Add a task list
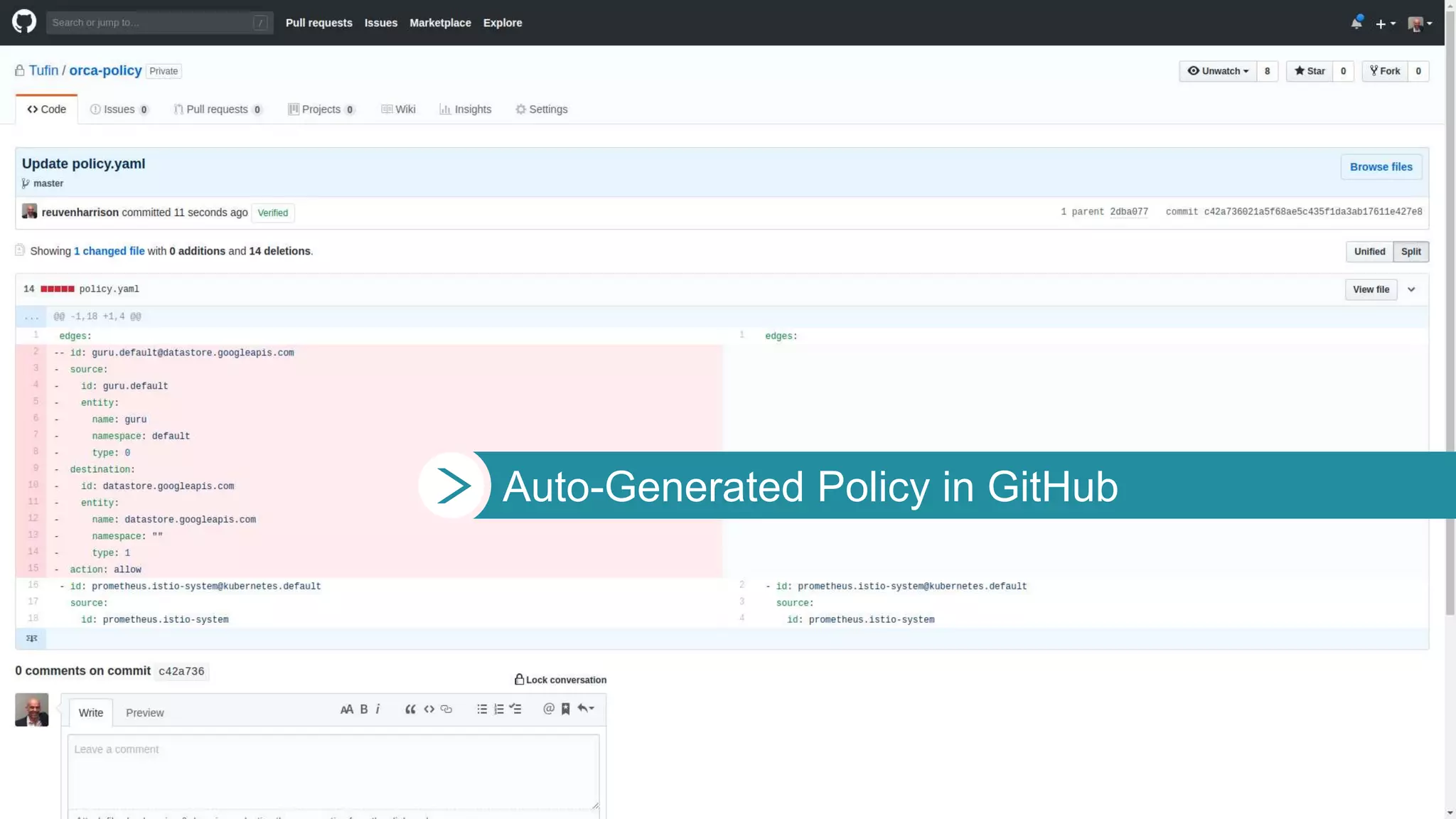Screen dimensions: 1456x819 [x=515, y=710]
